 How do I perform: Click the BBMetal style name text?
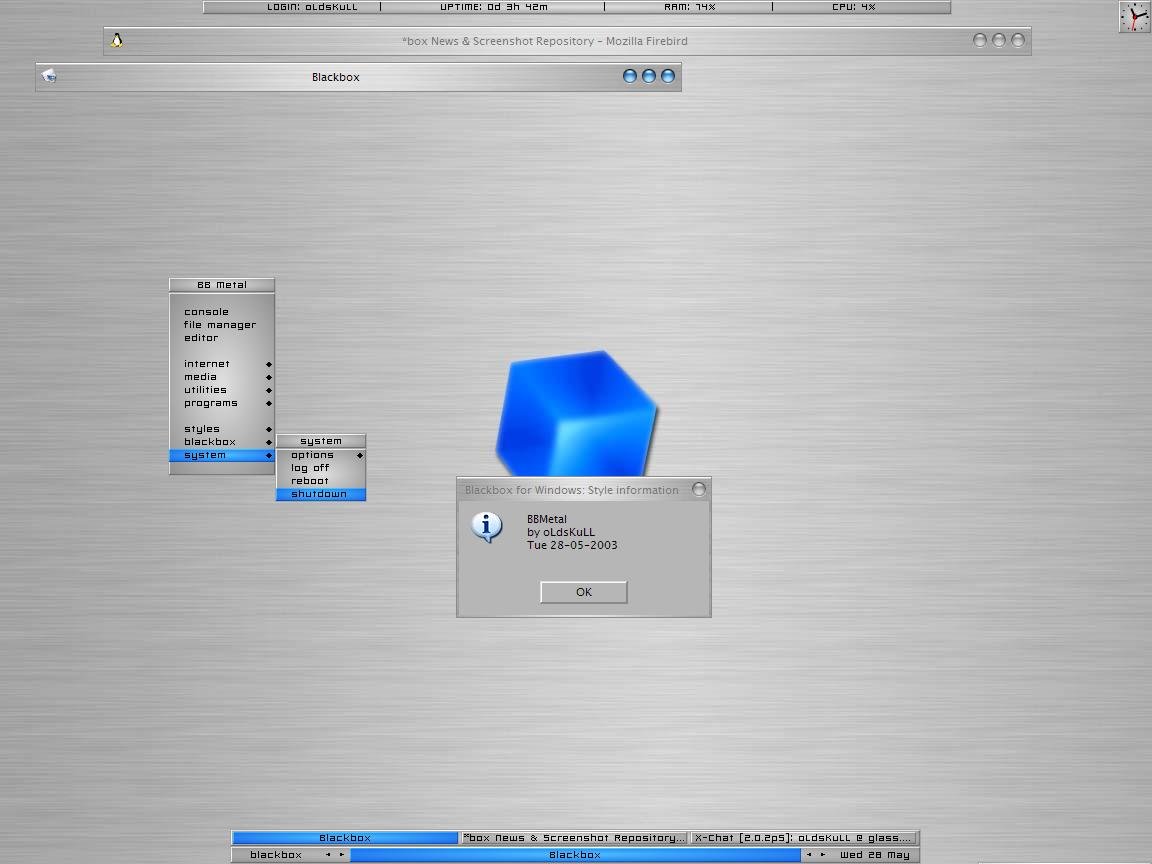point(547,519)
